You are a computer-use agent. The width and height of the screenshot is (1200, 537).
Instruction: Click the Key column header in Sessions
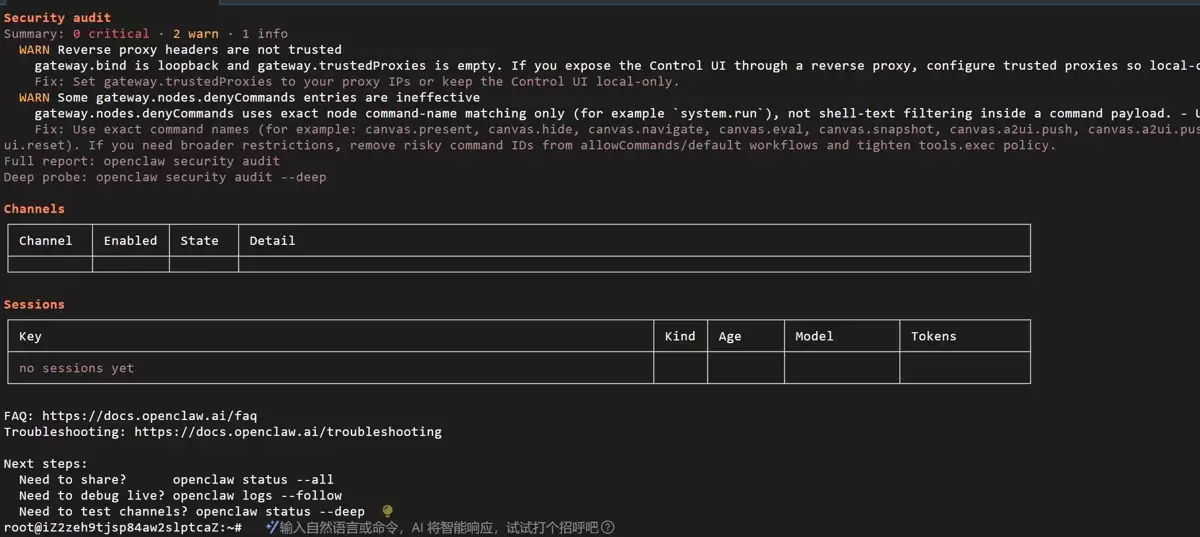point(30,336)
